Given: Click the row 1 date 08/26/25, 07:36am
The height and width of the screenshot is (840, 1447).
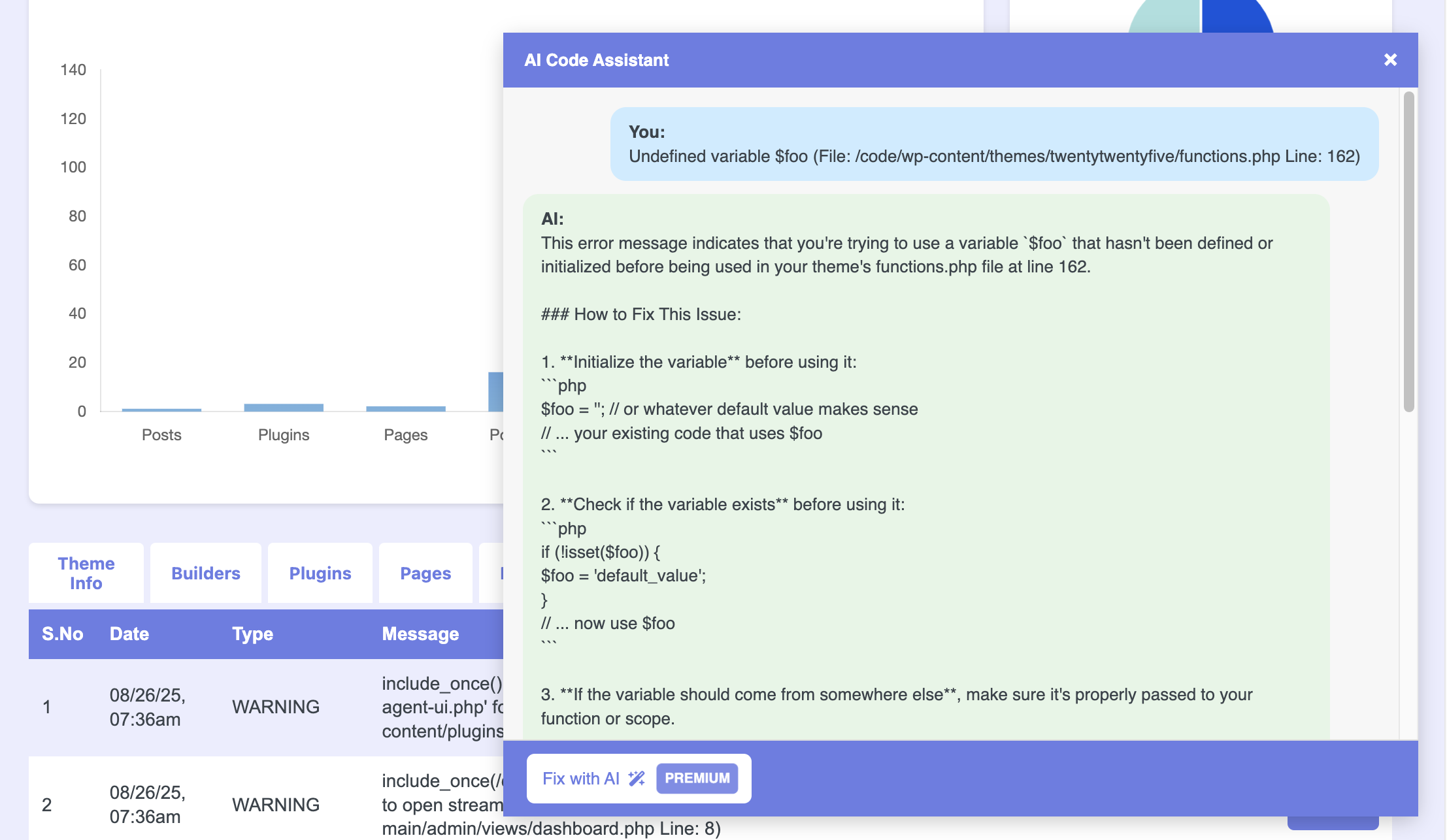Looking at the screenshot, I should pyautogui.click(x=148, y=707).
